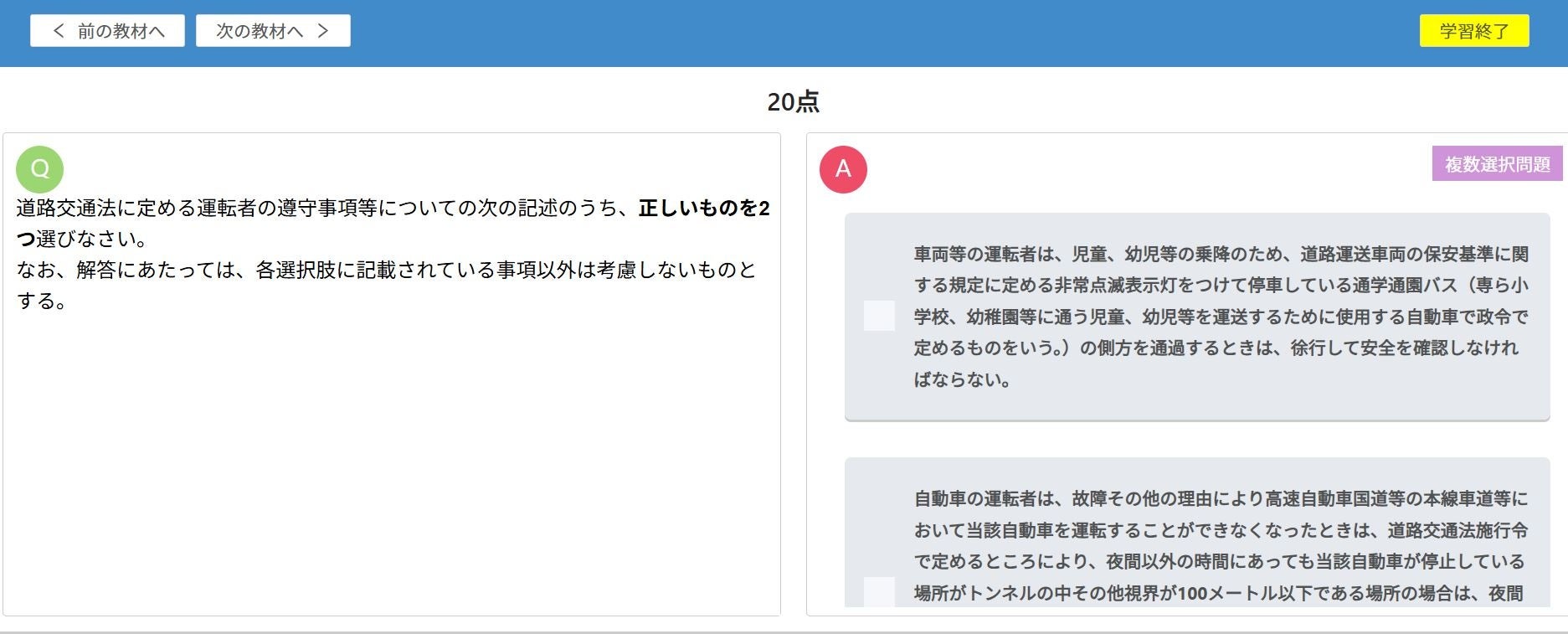The height and width of the screenshot is (634, 1568).
Task: Select the answer card mentioning 100メートル以下
Action: pos(1197,533)
